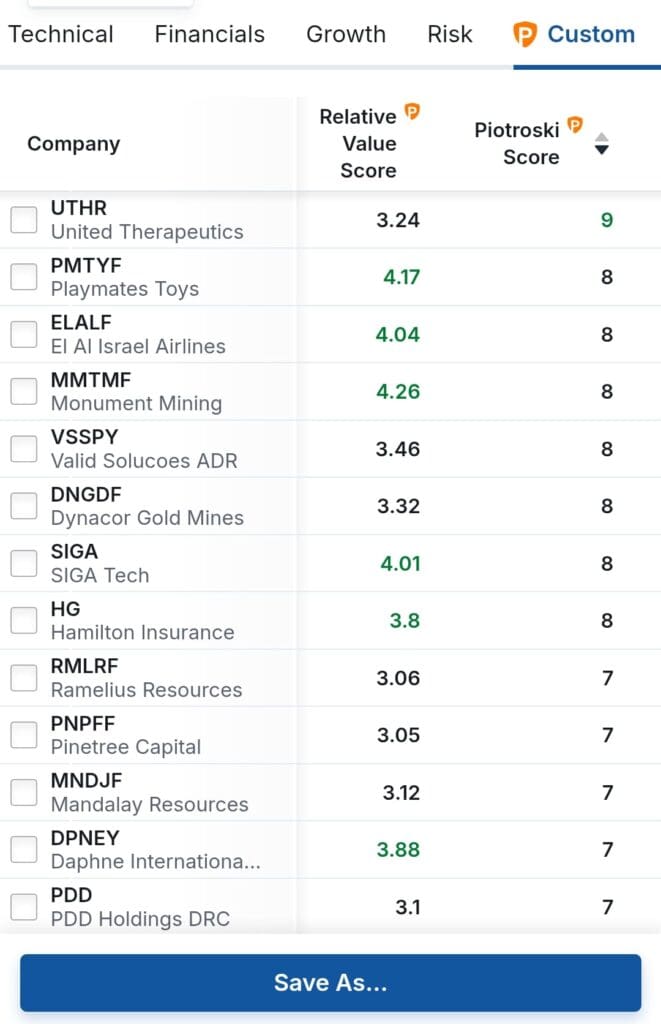Click the Relative Value Score column header

point(368,144)
